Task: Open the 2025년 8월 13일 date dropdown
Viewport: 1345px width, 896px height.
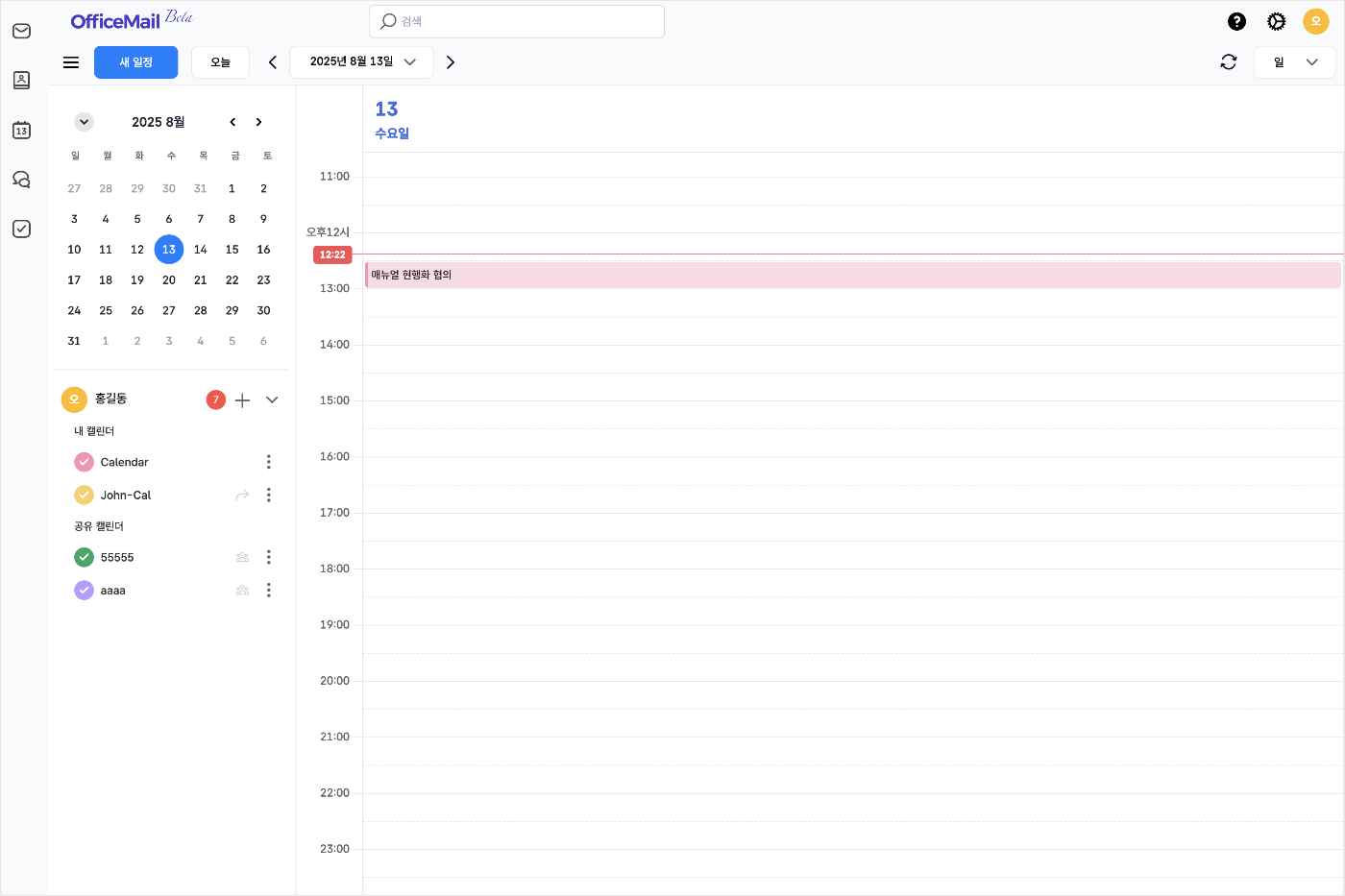Action: coord(362,61)
